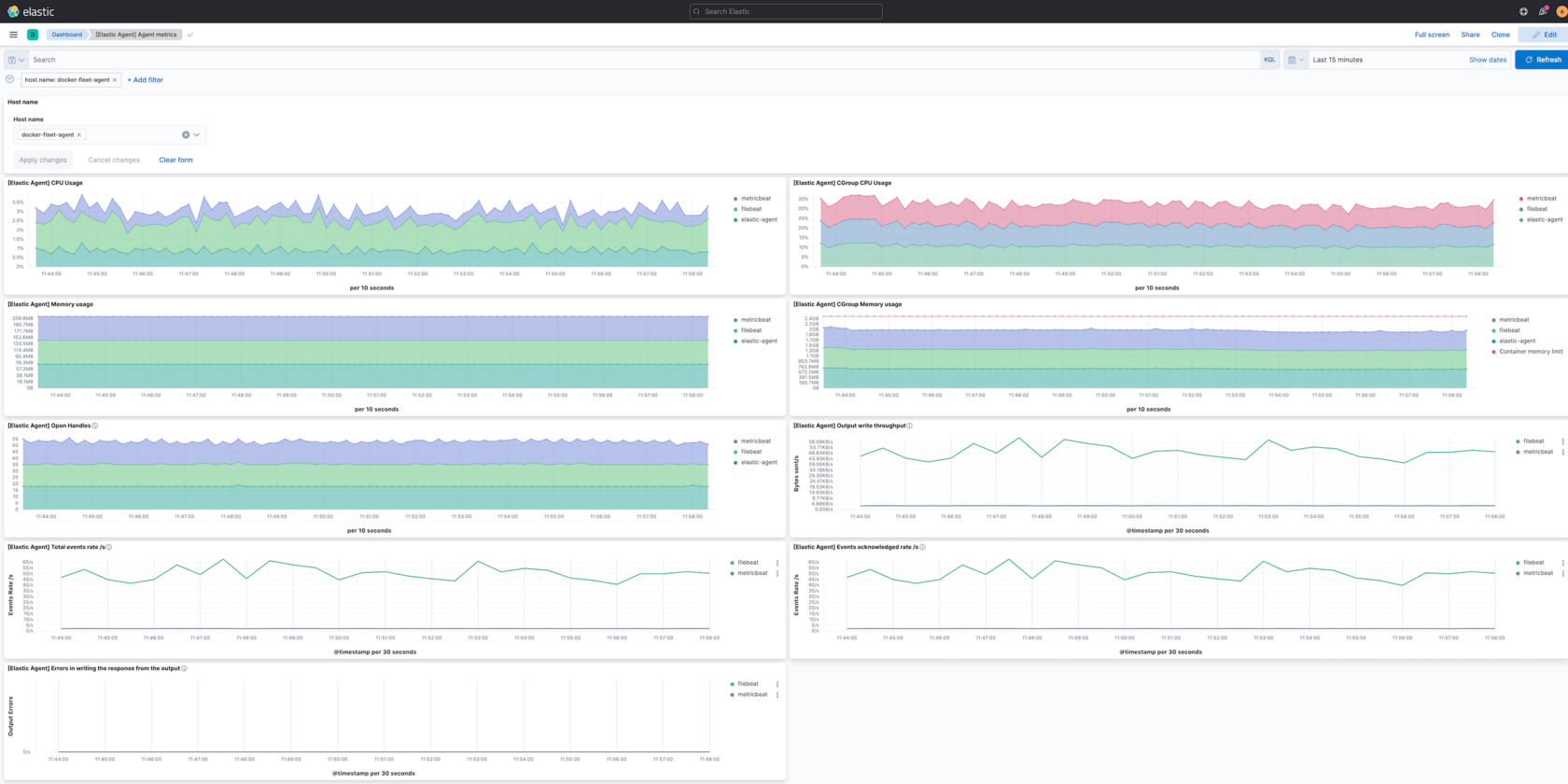Open the help lifebuoy menu

tap(1523, 11)
